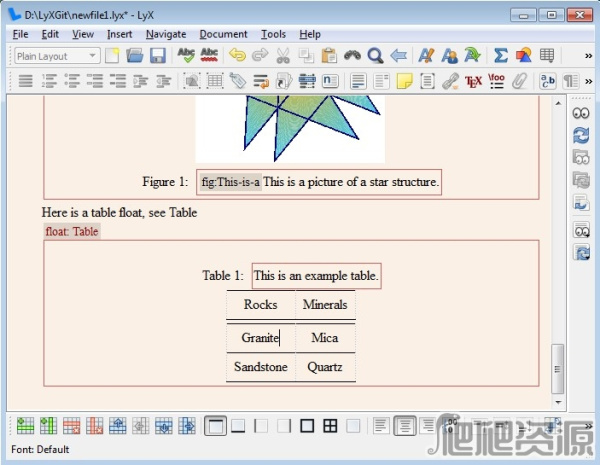Toggle all table borders on
The width and height of the screenshot is (600, 465).
(330, 426)
